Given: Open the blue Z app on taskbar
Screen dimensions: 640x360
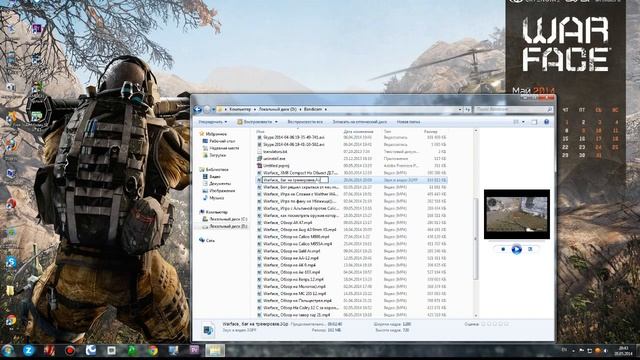Looking at the screenshot, I should tap(29, 350).
